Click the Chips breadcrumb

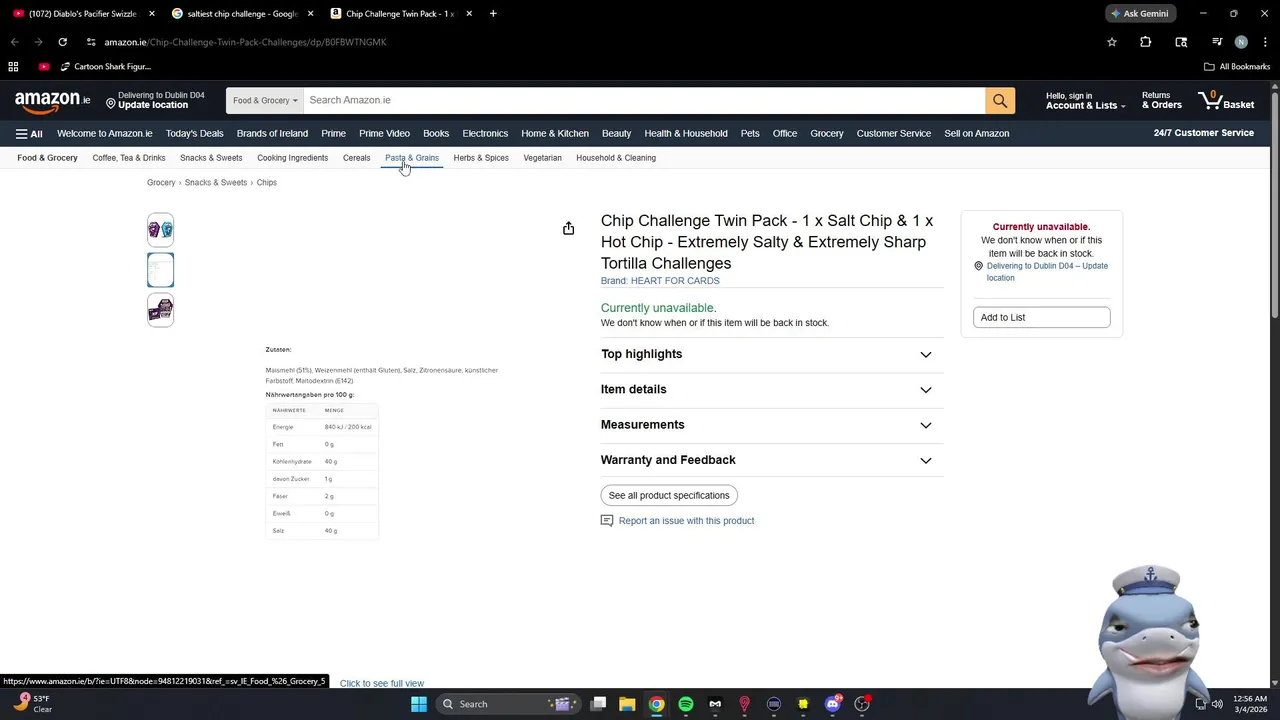(x=266, y=183)
